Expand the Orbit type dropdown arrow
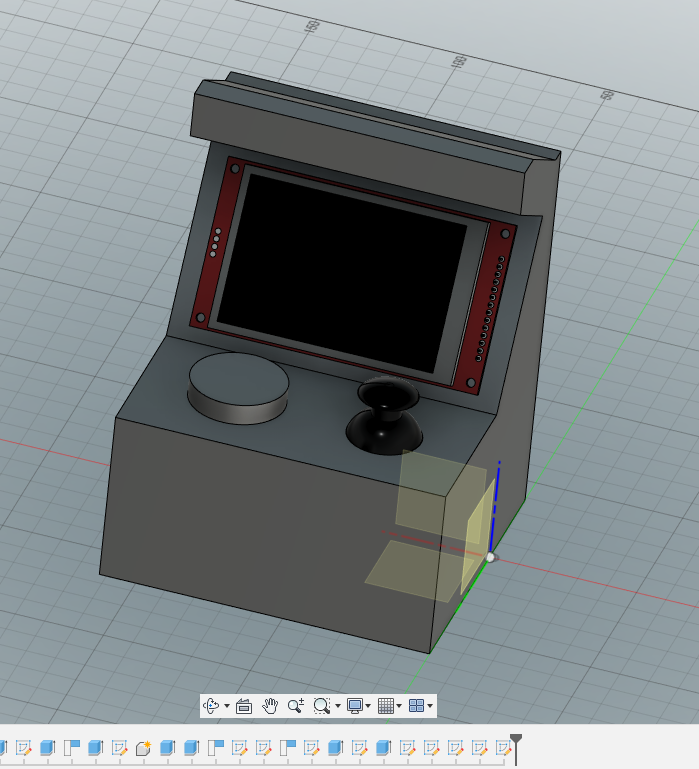The height and width of the screenshot is (769, 699). [227, 707]
